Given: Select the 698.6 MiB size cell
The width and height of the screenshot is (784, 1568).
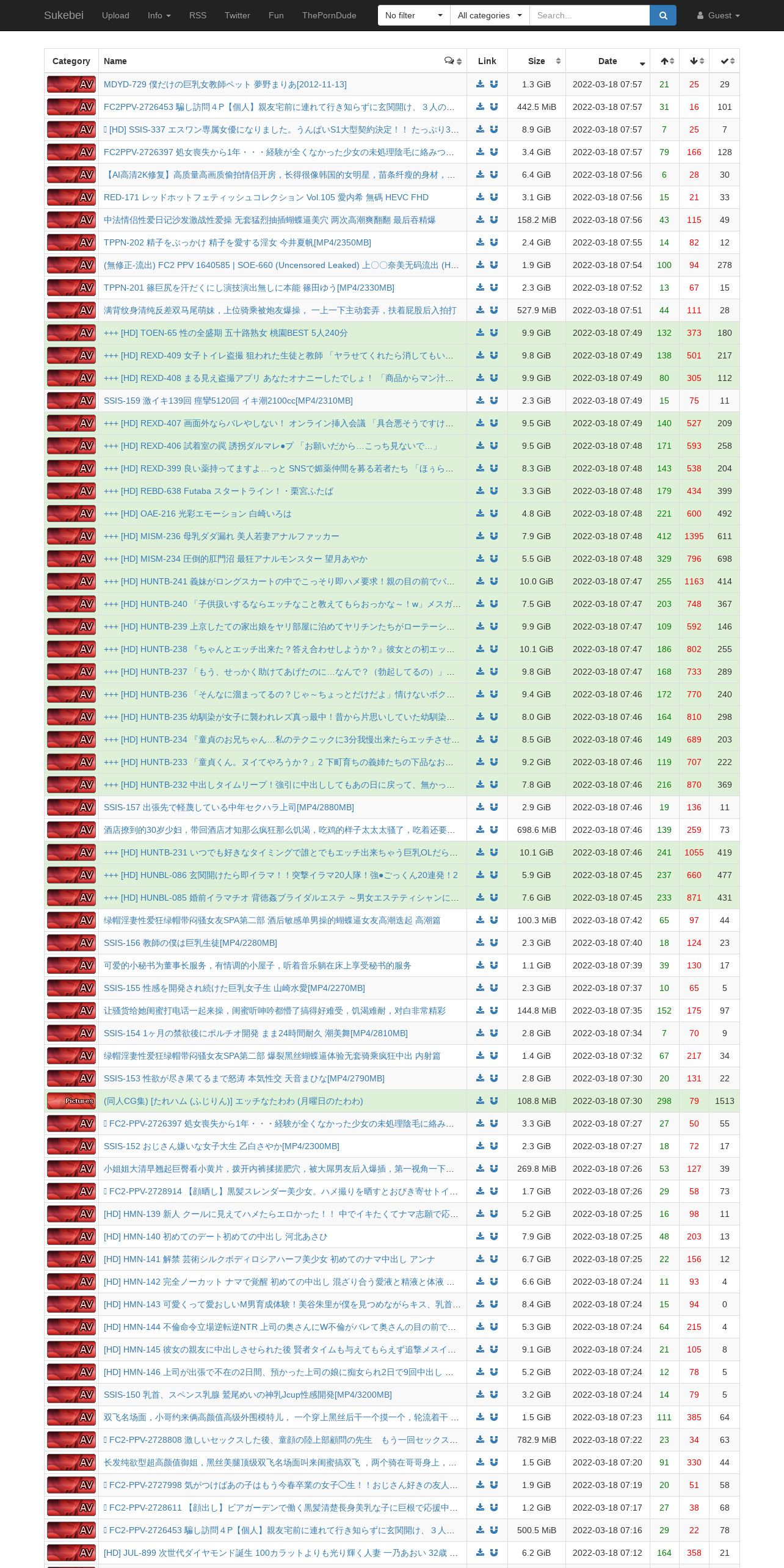Looking at the screenshot, I should pyautogui.click(x=537, y=830).
